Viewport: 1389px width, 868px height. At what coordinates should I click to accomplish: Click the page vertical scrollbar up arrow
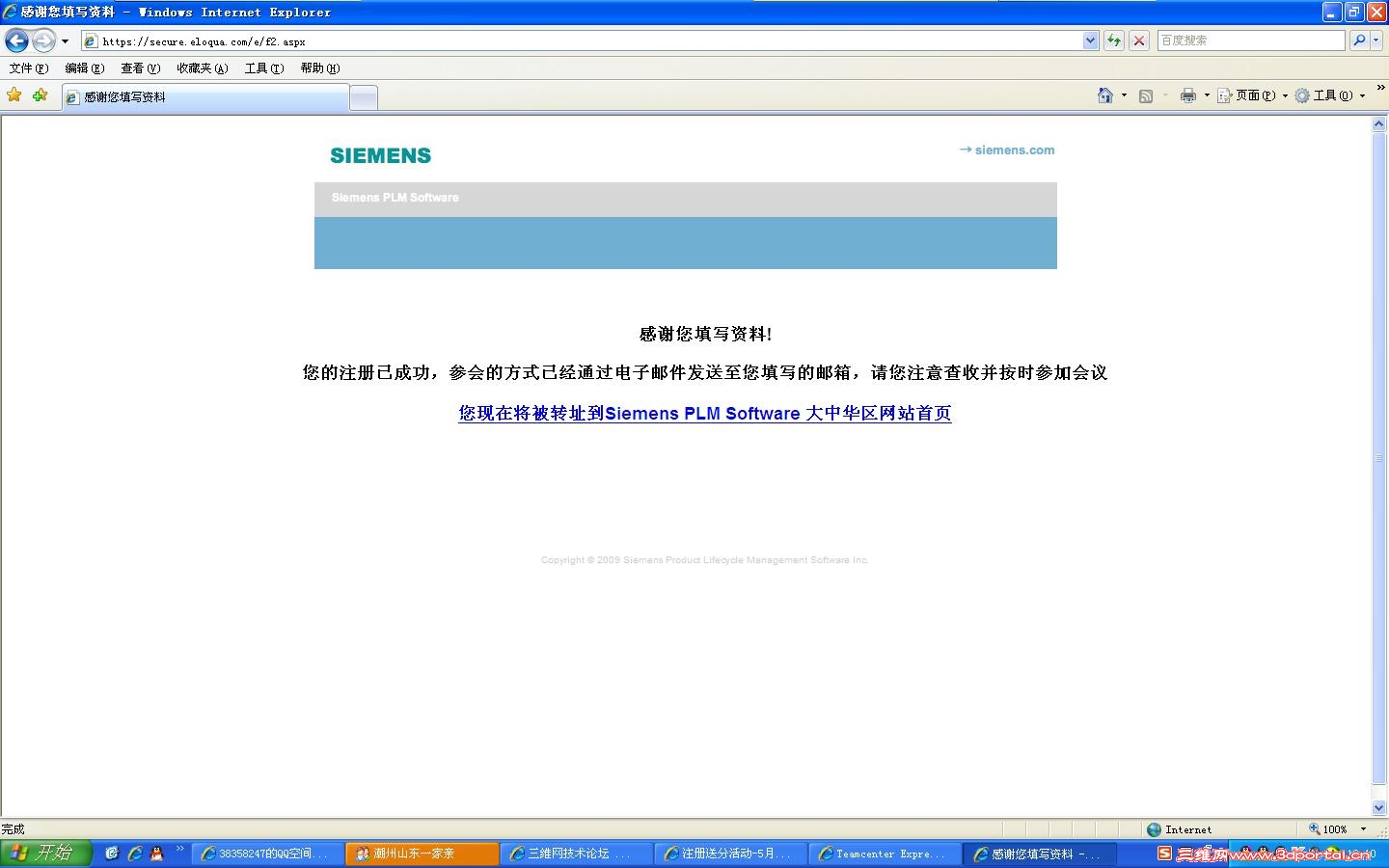click(1379, 124)
